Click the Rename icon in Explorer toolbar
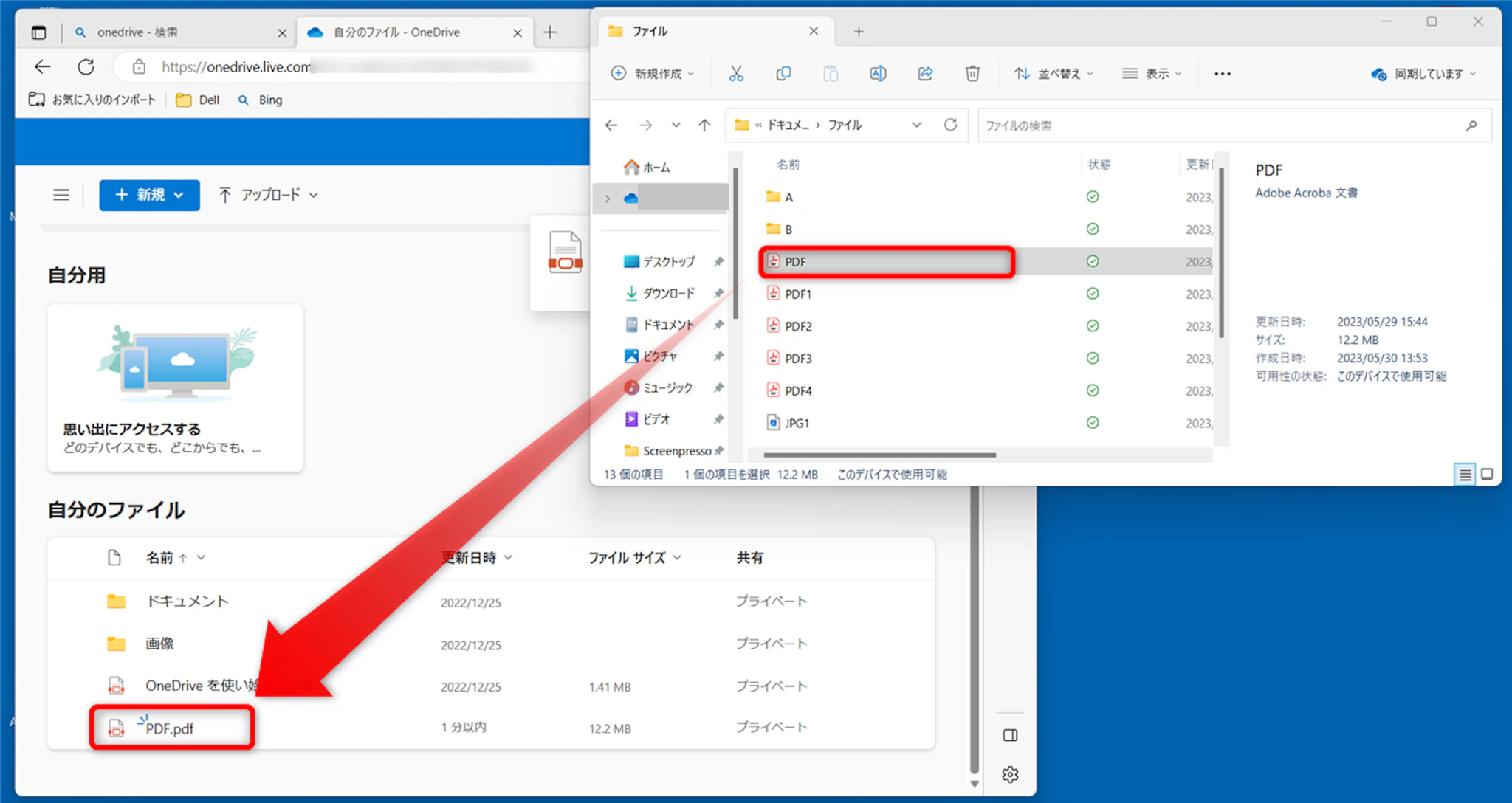 click(878, 73)
